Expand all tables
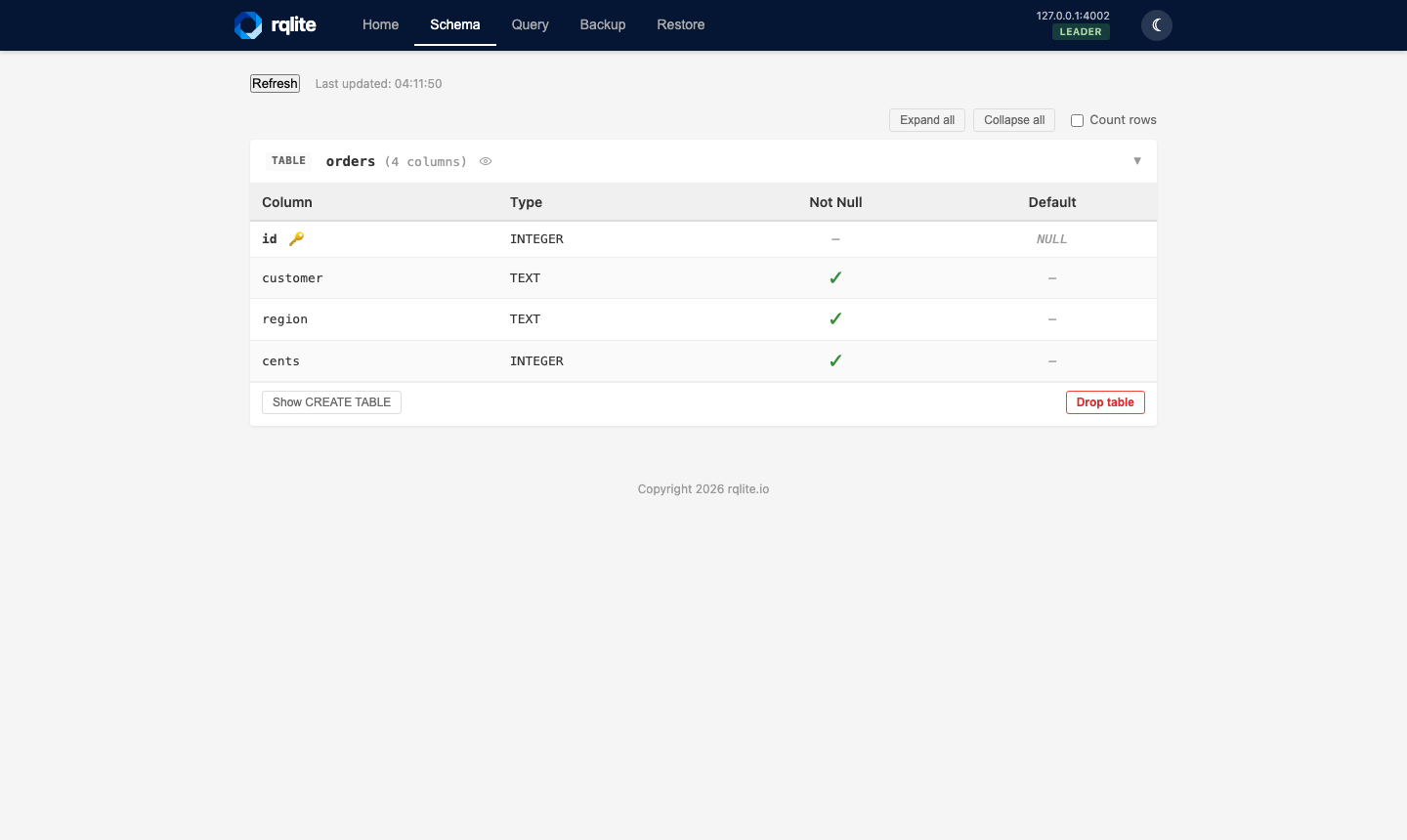 927,120
